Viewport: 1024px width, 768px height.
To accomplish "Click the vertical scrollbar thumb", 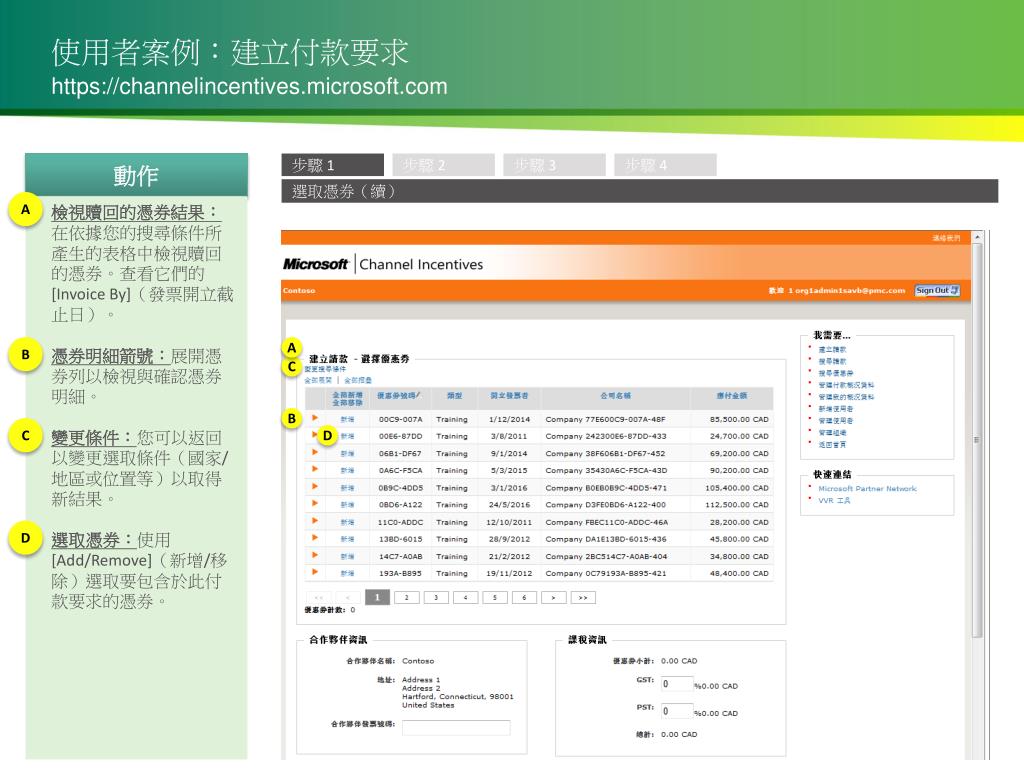I will coord(977,440).
